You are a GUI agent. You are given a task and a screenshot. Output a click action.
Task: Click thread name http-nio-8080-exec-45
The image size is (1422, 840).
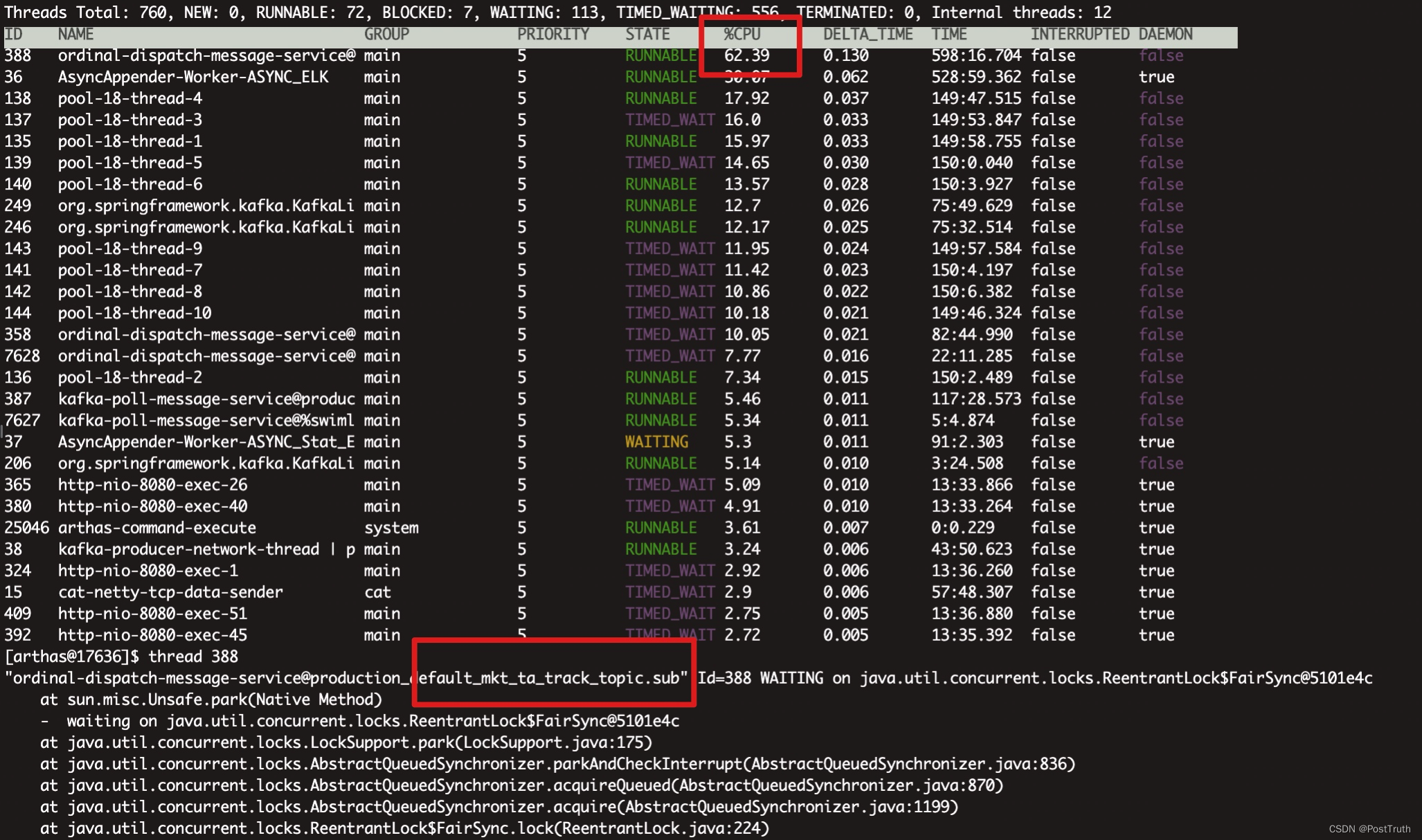(153, 634)
